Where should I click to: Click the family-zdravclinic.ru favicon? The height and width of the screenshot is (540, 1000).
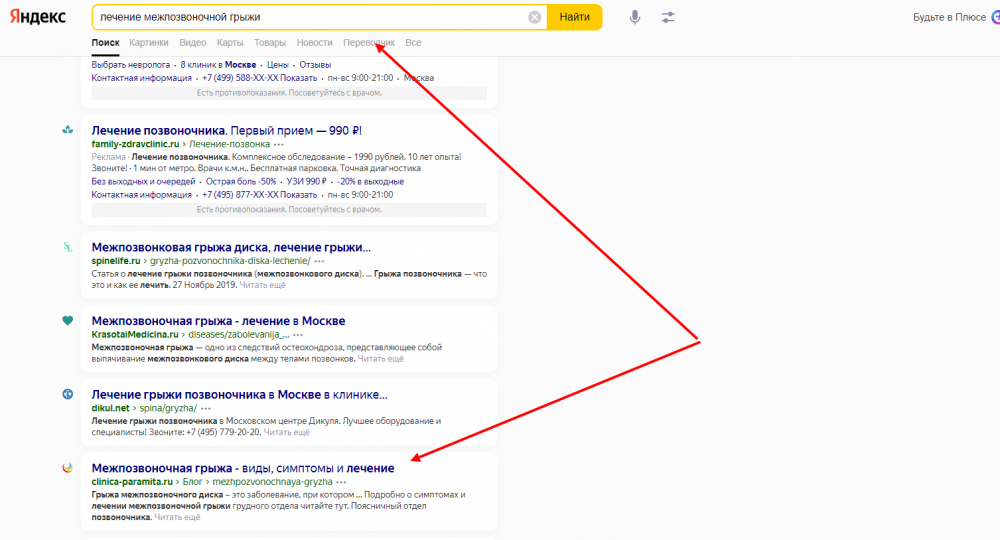click(x=67, y=130)
